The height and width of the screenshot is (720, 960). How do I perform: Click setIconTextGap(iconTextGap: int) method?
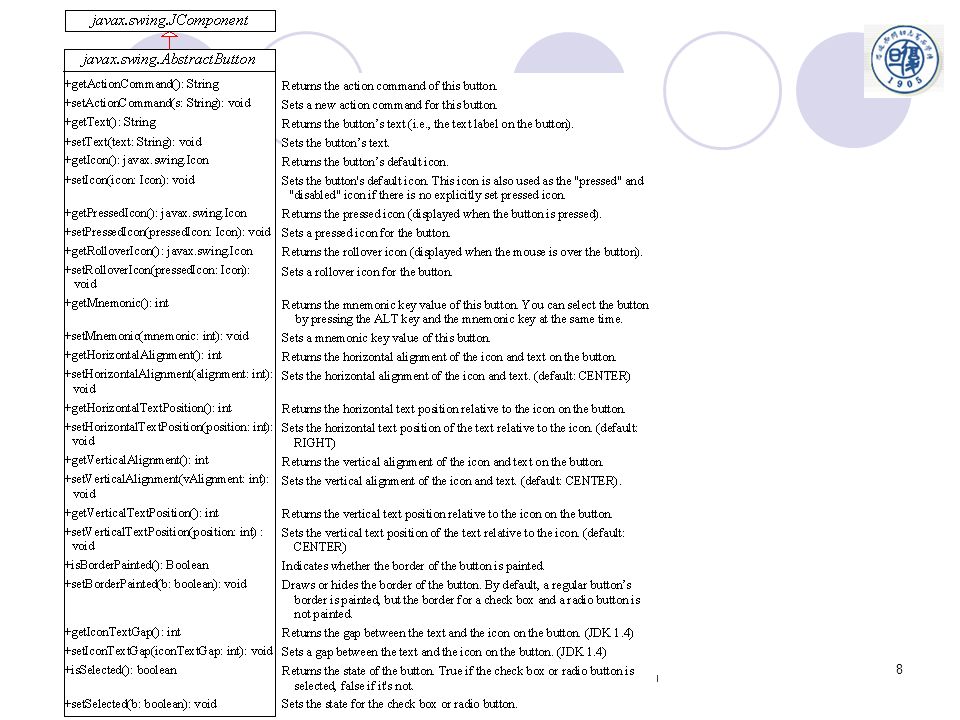(169, 651)
